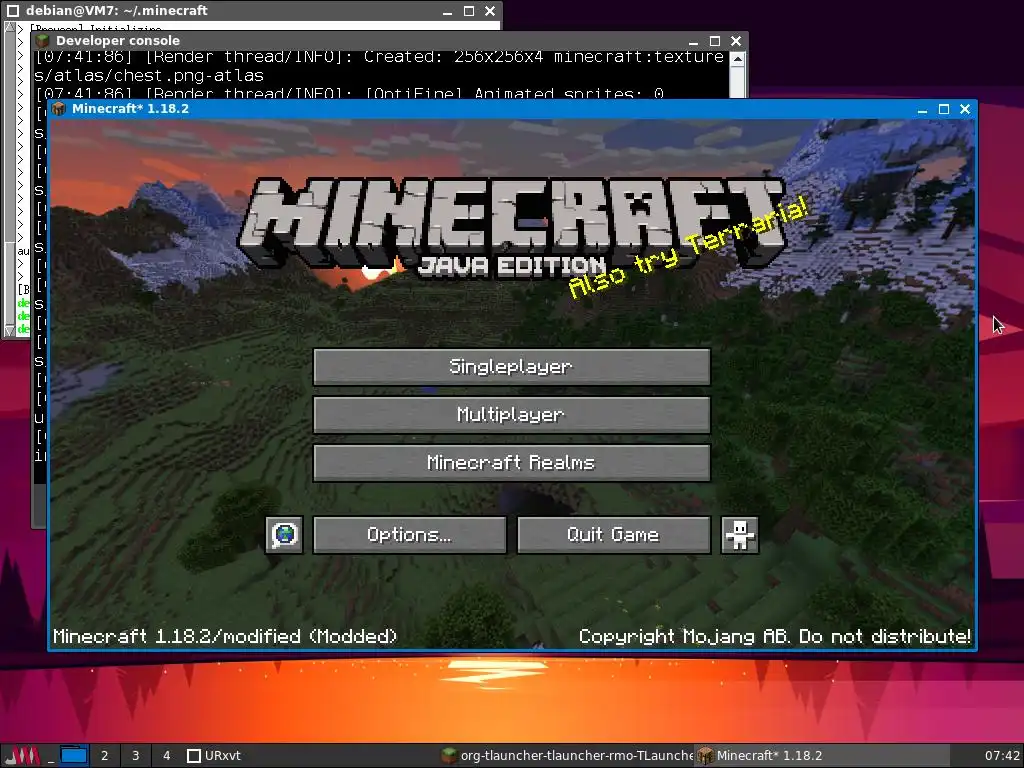Open the Multiplayer menu
This screenshot has height=768, width=1024.
tap(511, 415)
